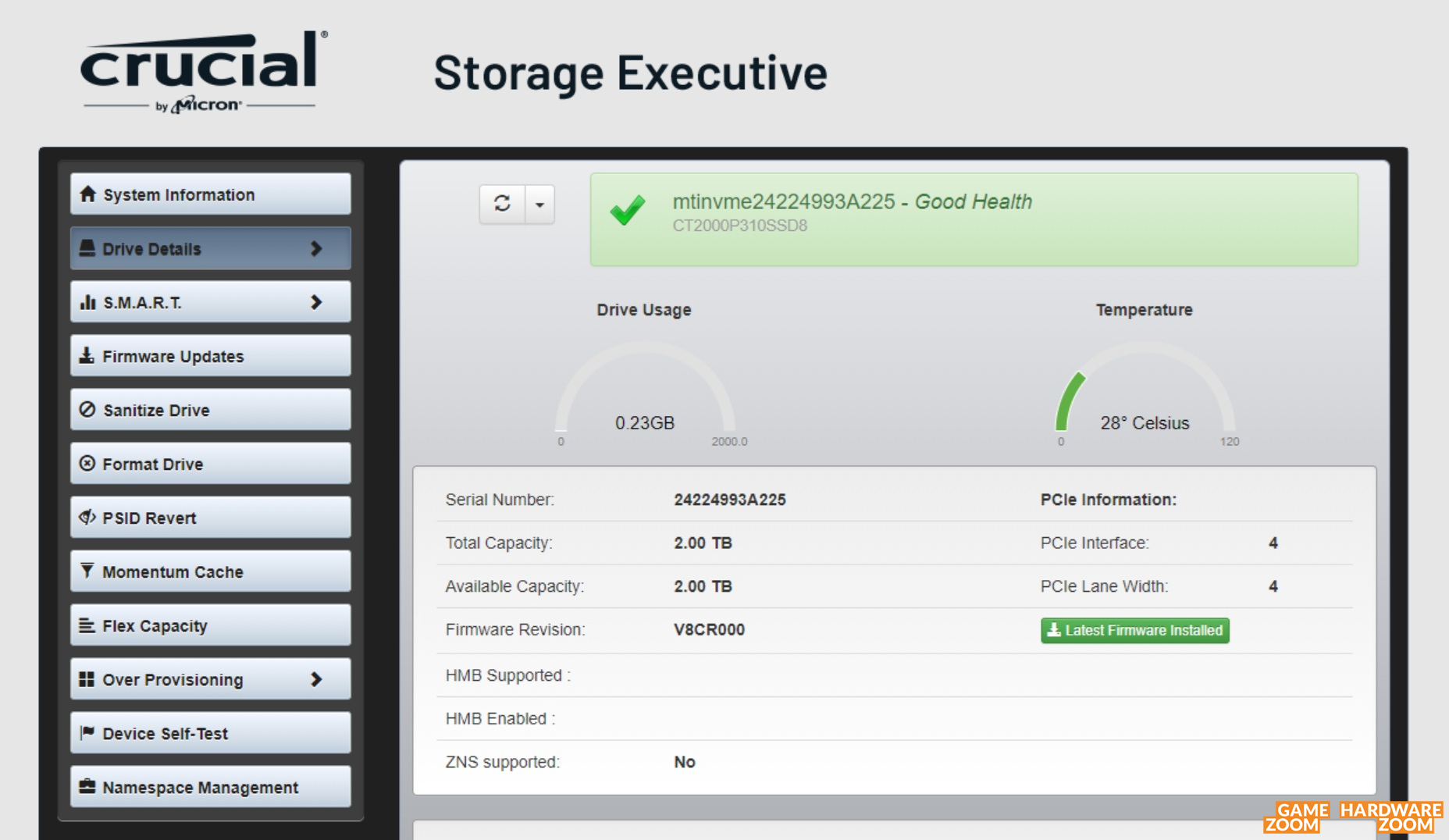The height and width of the screenshot is (840, 1449).
Task: Go to Firmware Updates
Action: [x=211, y=356]
